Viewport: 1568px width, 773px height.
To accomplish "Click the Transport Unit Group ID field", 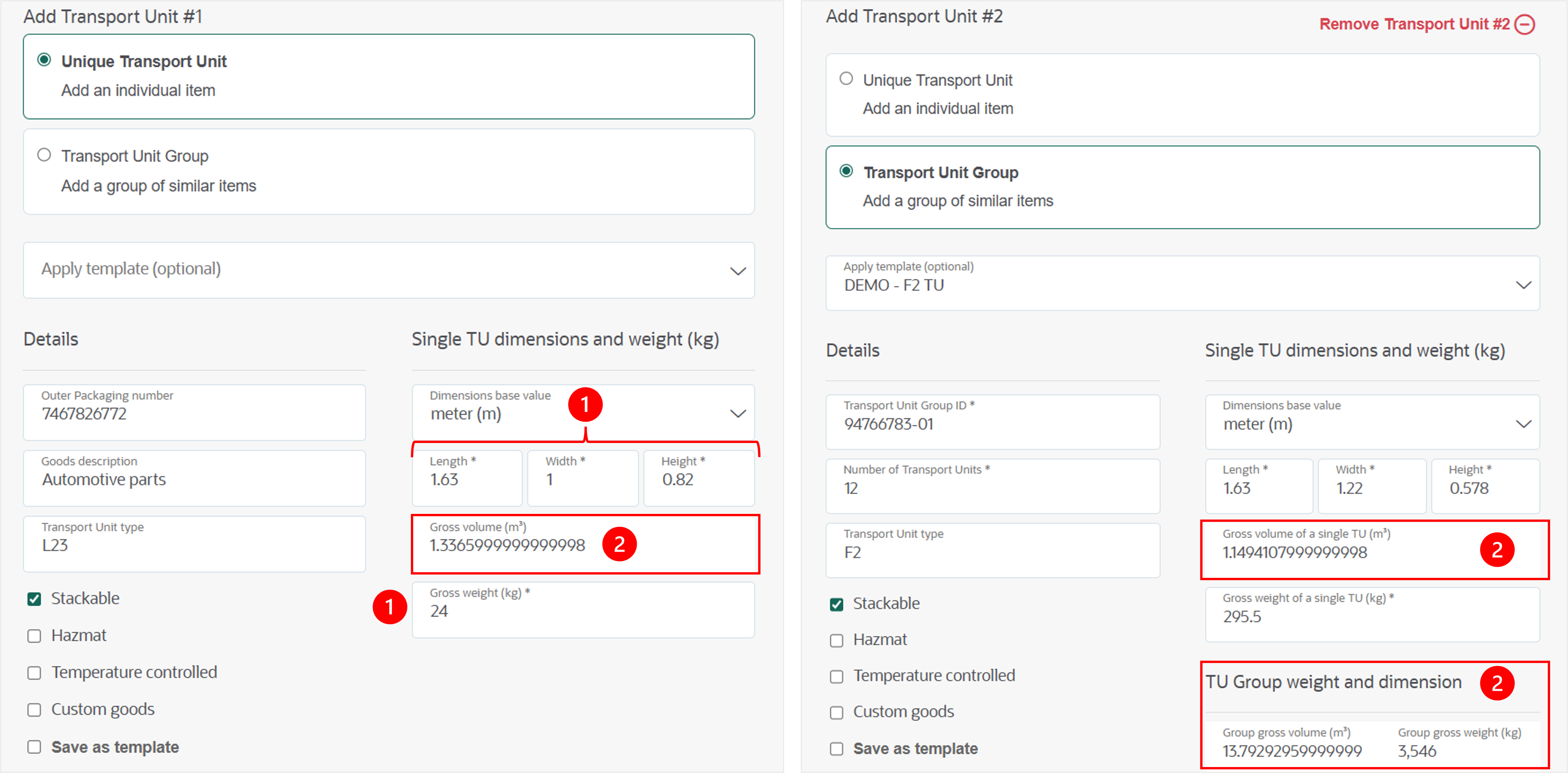I will pyautogui.click(x=992, y=422).
